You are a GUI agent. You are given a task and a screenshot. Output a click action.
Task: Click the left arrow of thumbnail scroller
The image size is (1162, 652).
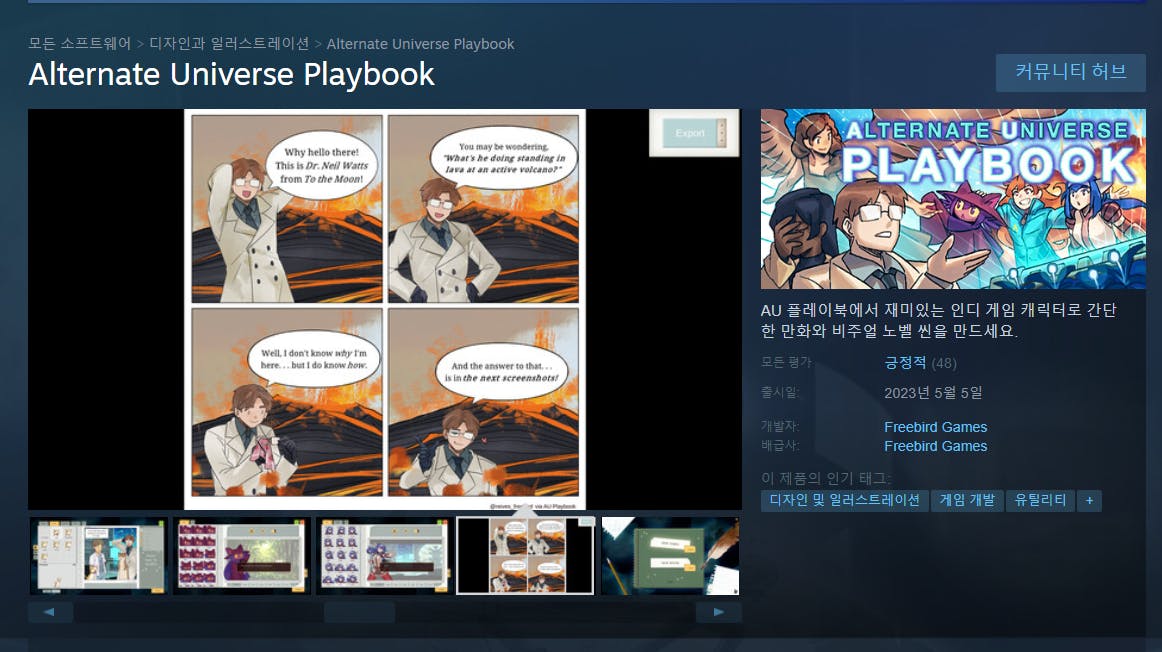pyautogui.click(x=50, y=612)
